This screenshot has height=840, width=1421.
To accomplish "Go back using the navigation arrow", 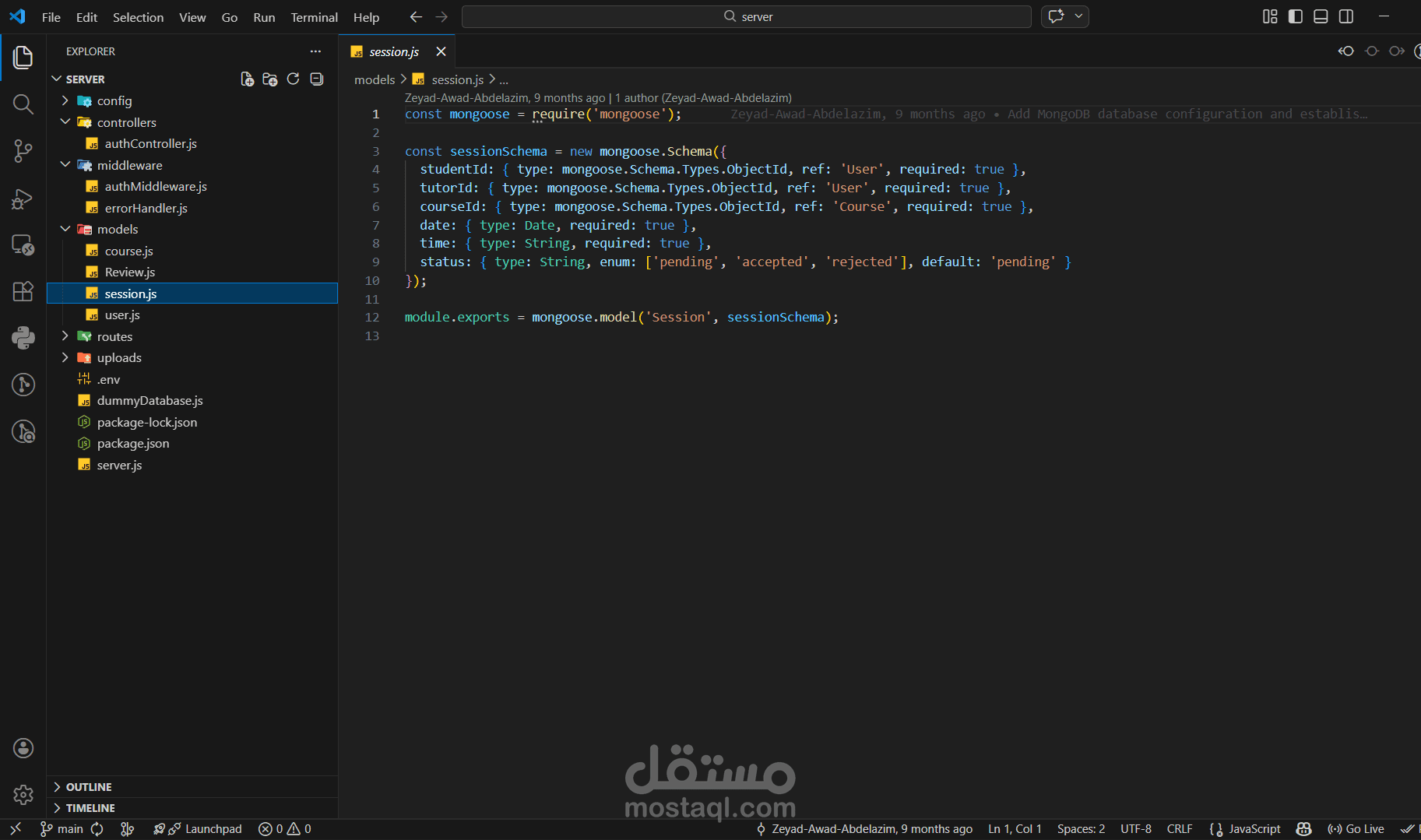I will coord(416,16).
